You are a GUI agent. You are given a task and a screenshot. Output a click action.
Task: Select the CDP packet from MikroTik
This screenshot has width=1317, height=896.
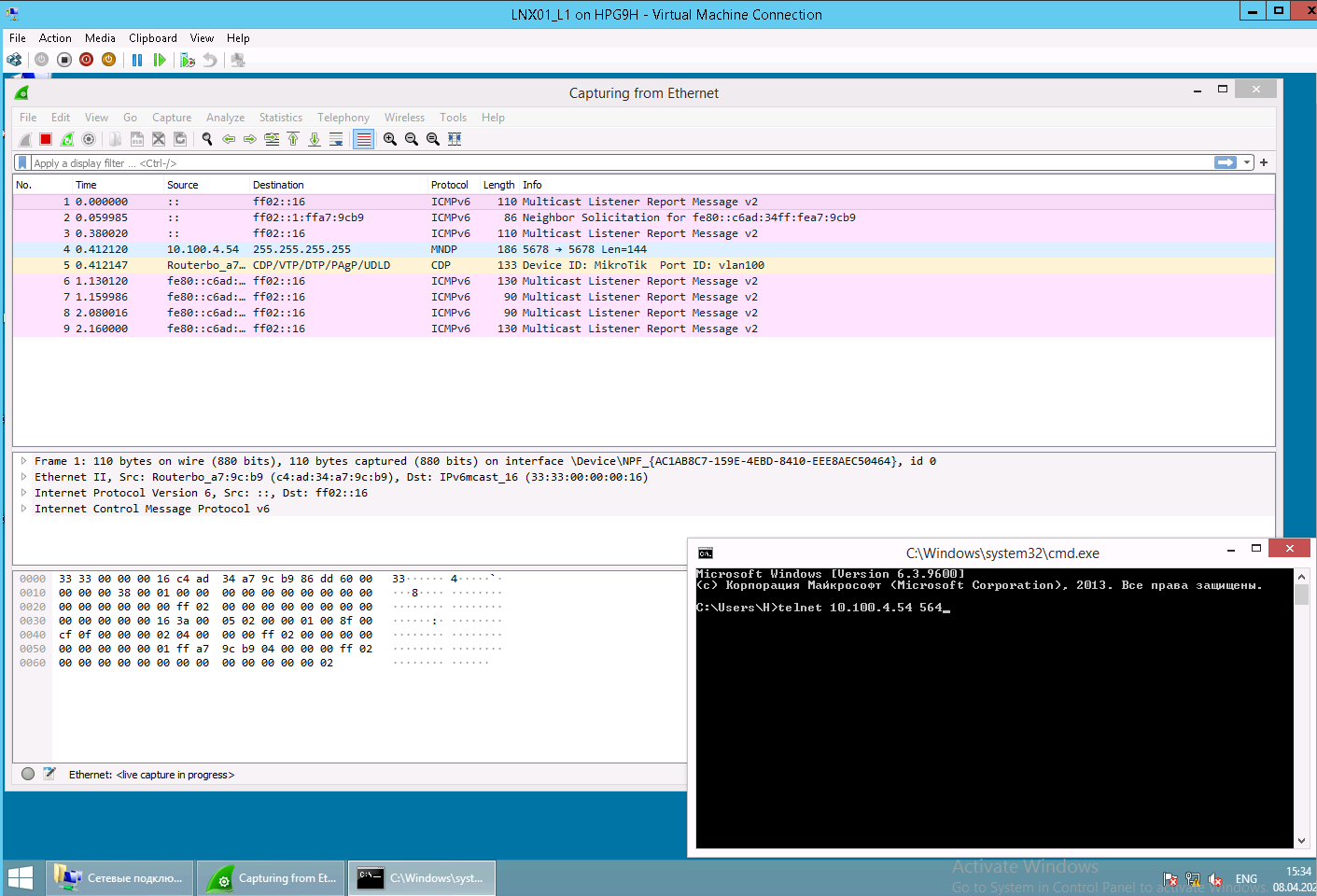[x=373, y=264]
